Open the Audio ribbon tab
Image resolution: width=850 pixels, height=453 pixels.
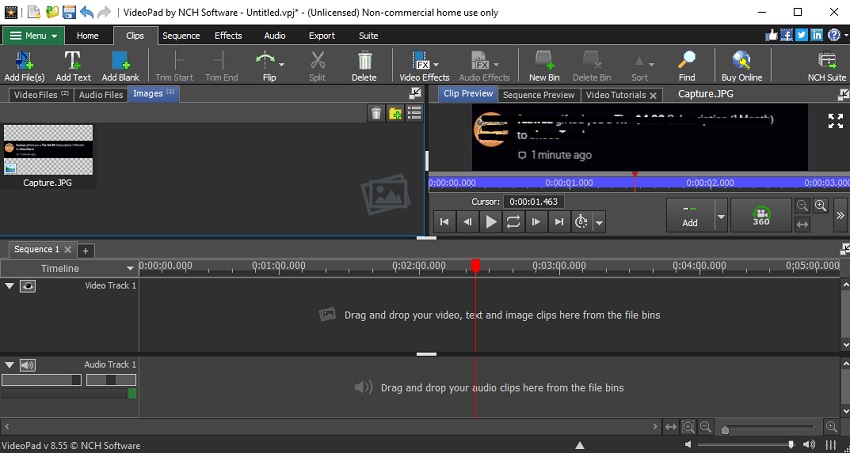point(274,36)
